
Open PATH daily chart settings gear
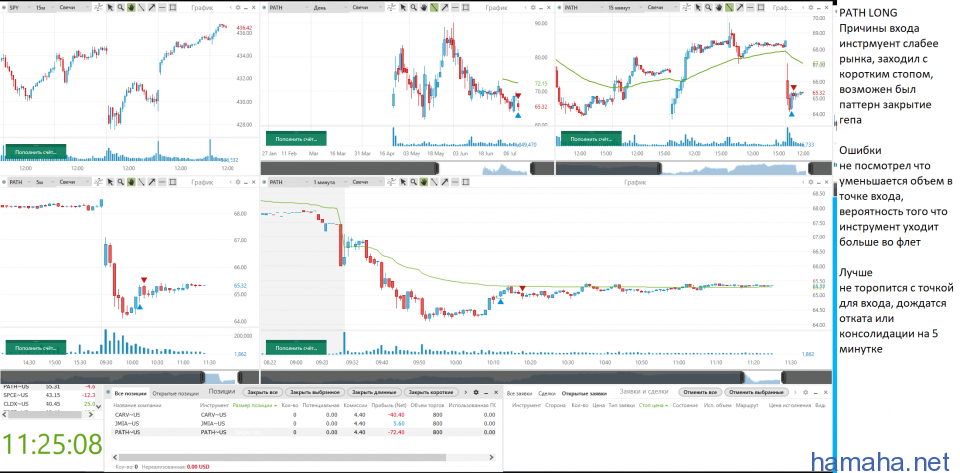[532, 8]
